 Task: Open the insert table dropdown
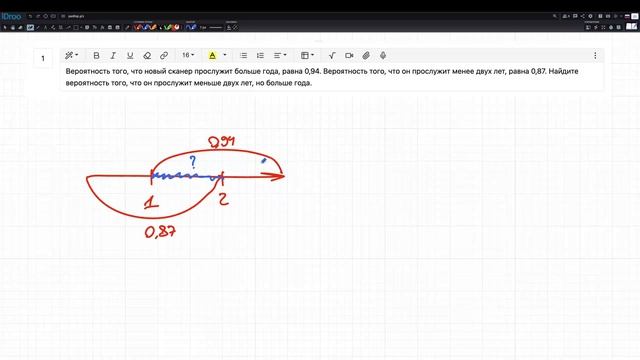click(307, 56)
